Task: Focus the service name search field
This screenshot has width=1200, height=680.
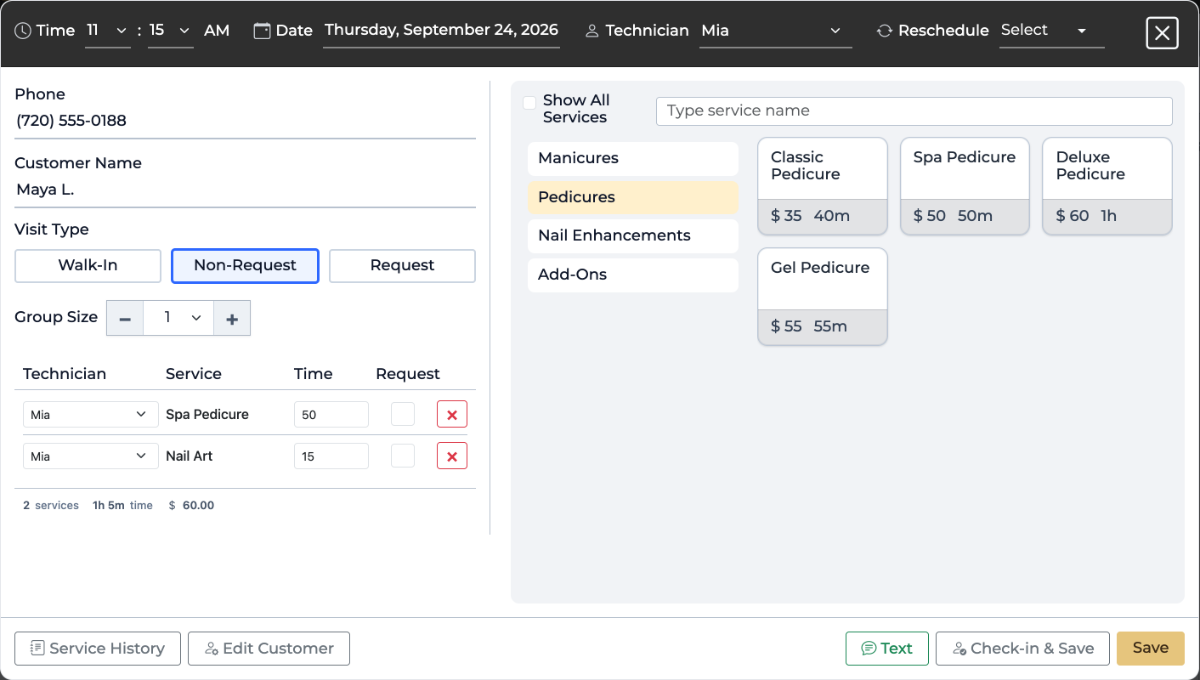Action: pyautogui.click(x=914, y=111)
